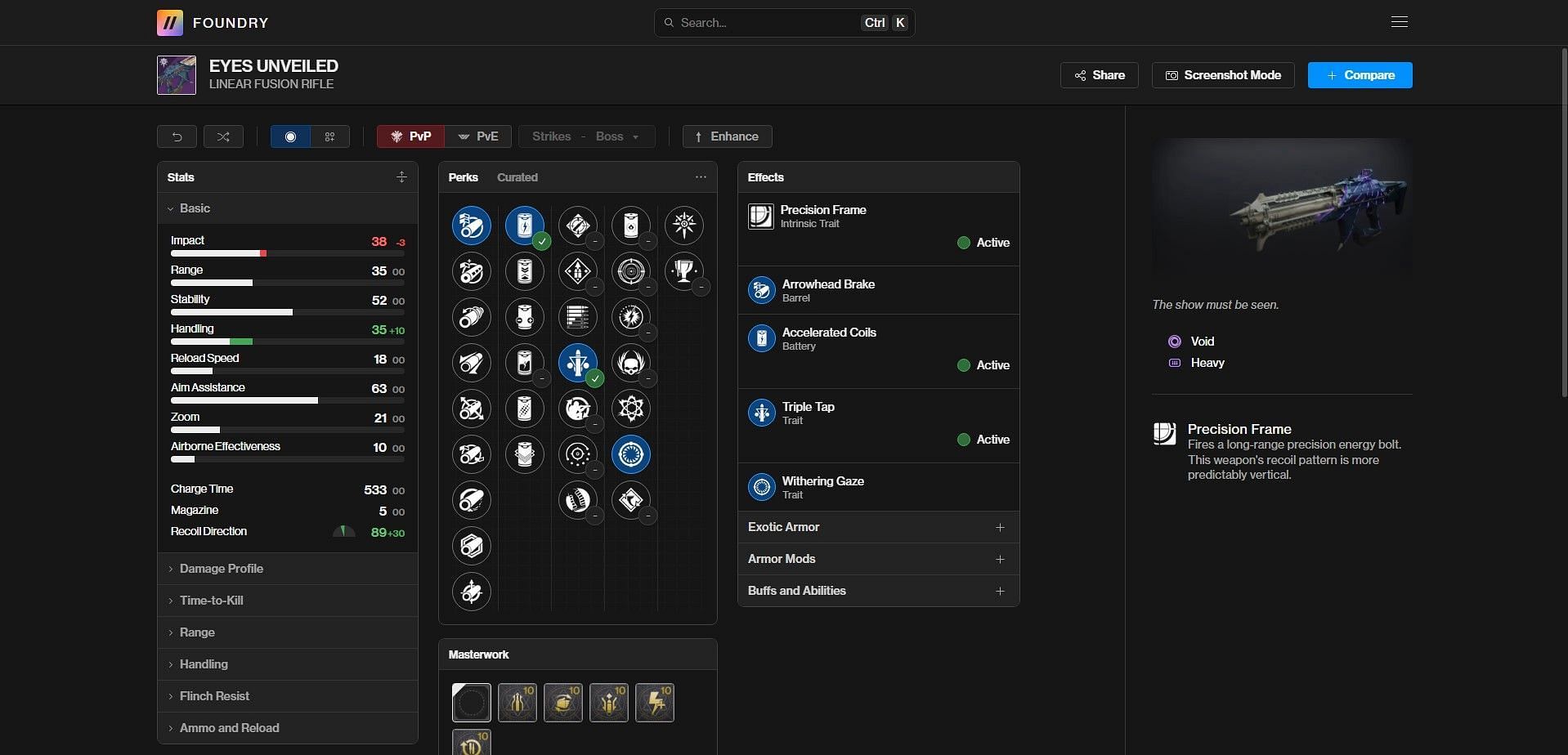
Task: Select the Ionized Battery perk icon
Action: click(525, 317)
